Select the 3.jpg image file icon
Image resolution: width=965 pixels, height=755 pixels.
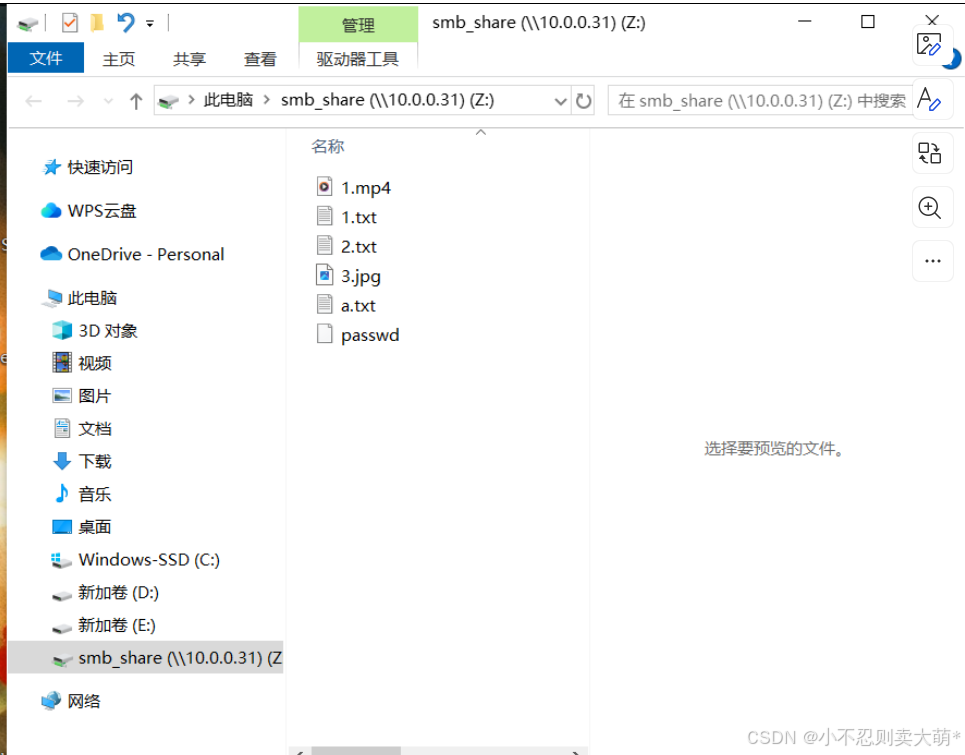tap(324, 275)
